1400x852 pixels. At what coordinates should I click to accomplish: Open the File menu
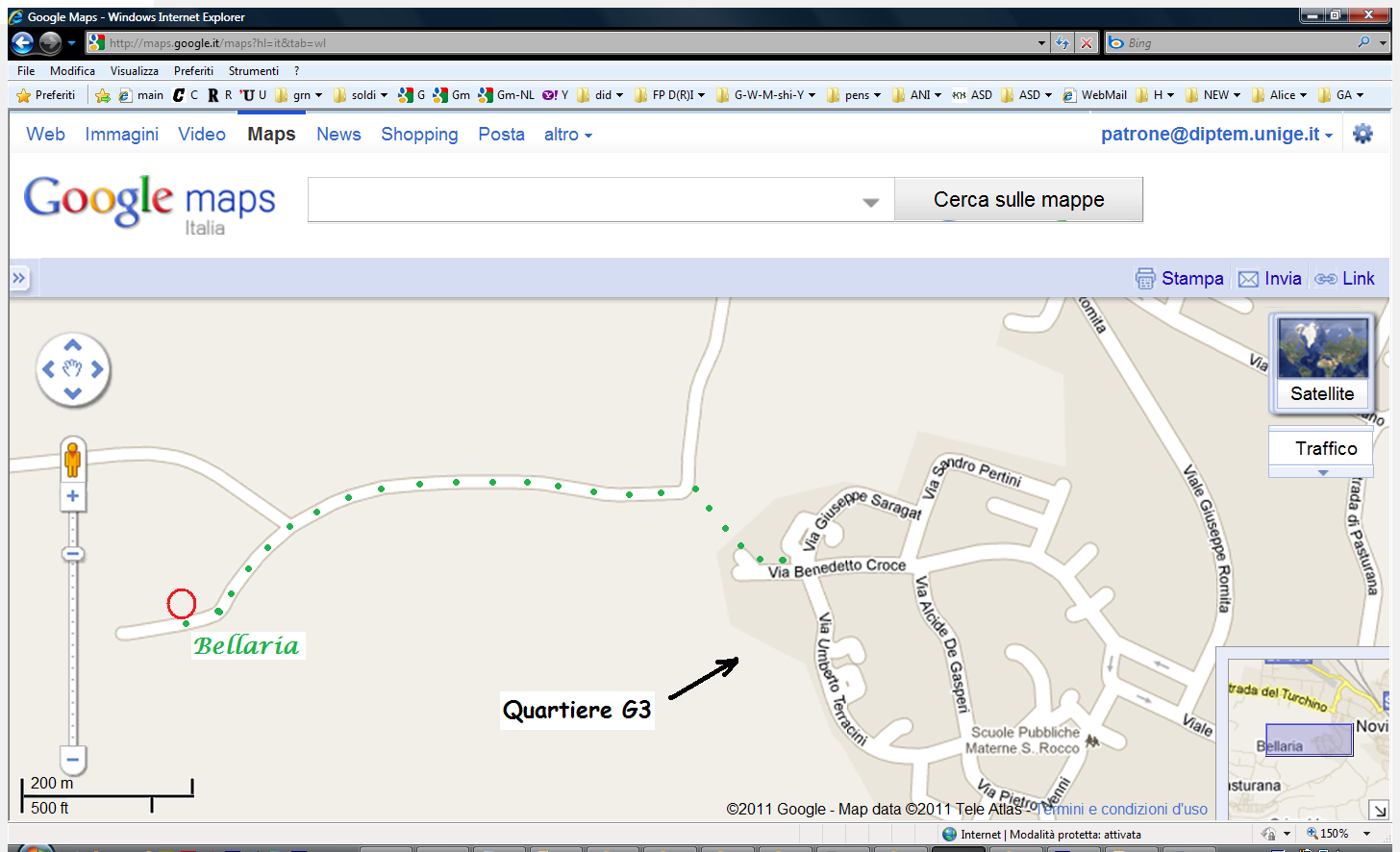point(26,70)
